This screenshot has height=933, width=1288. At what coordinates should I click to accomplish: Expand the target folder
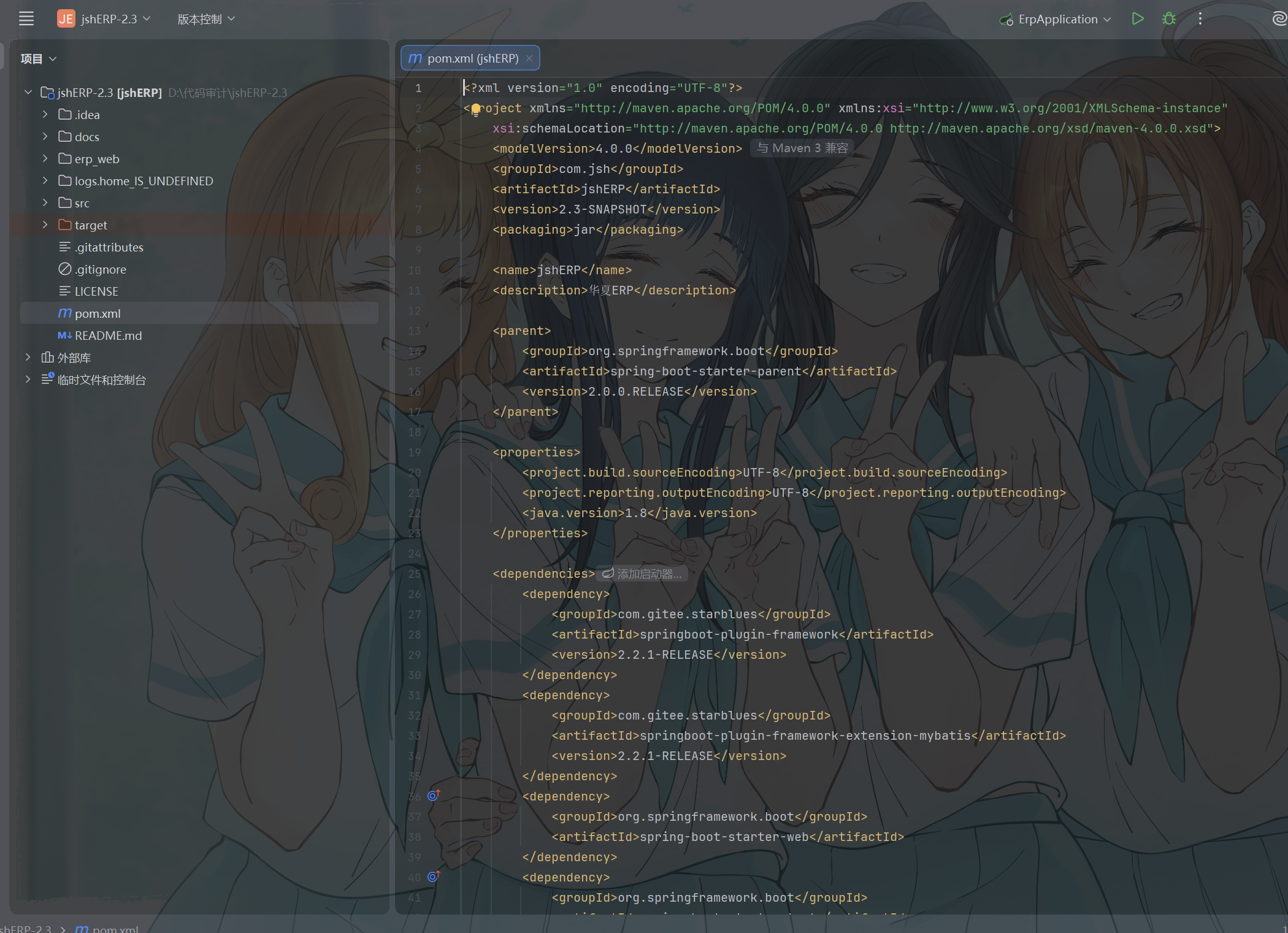[x=45, y=225]
